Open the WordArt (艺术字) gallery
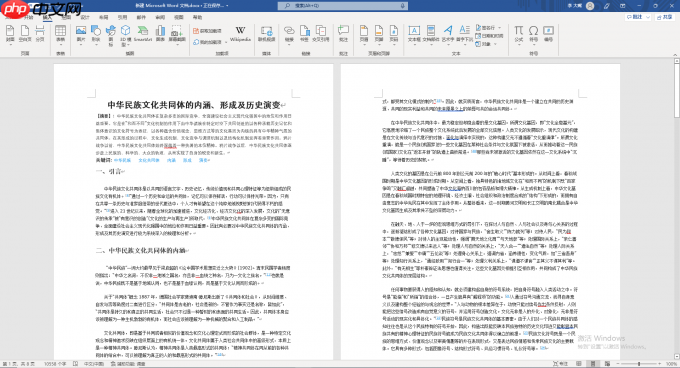This screenshot has height=368, width=680. (x=448, y=34)
